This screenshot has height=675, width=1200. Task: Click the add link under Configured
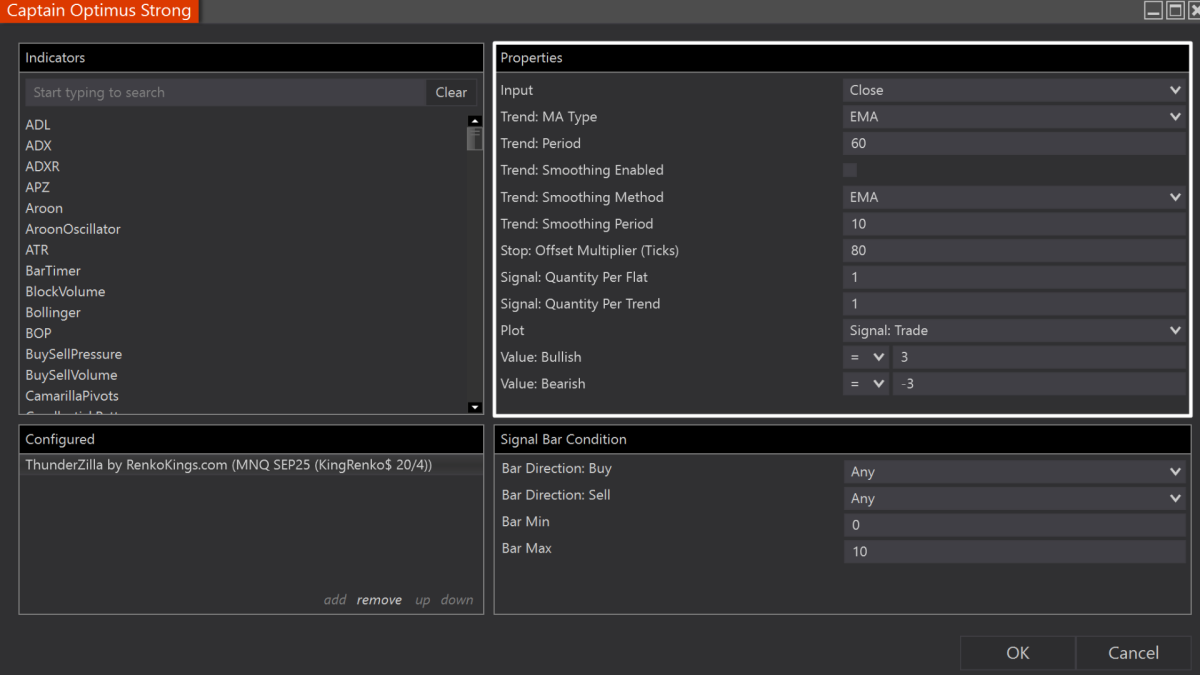335,600
